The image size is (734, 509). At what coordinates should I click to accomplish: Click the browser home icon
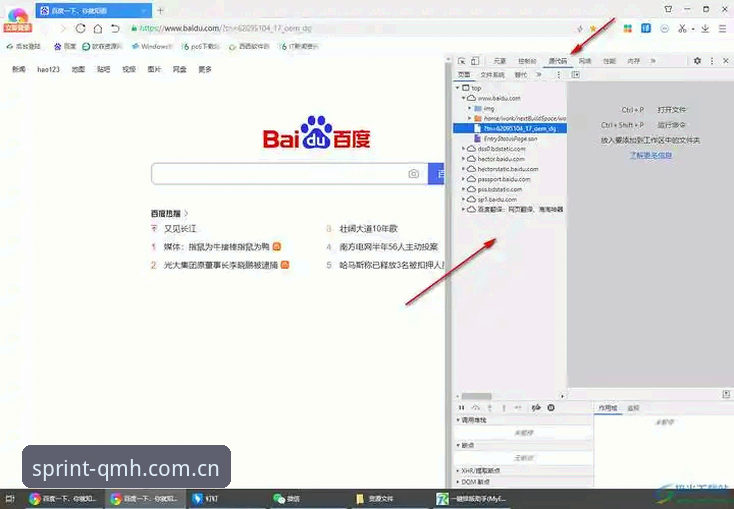click(98, 29)
